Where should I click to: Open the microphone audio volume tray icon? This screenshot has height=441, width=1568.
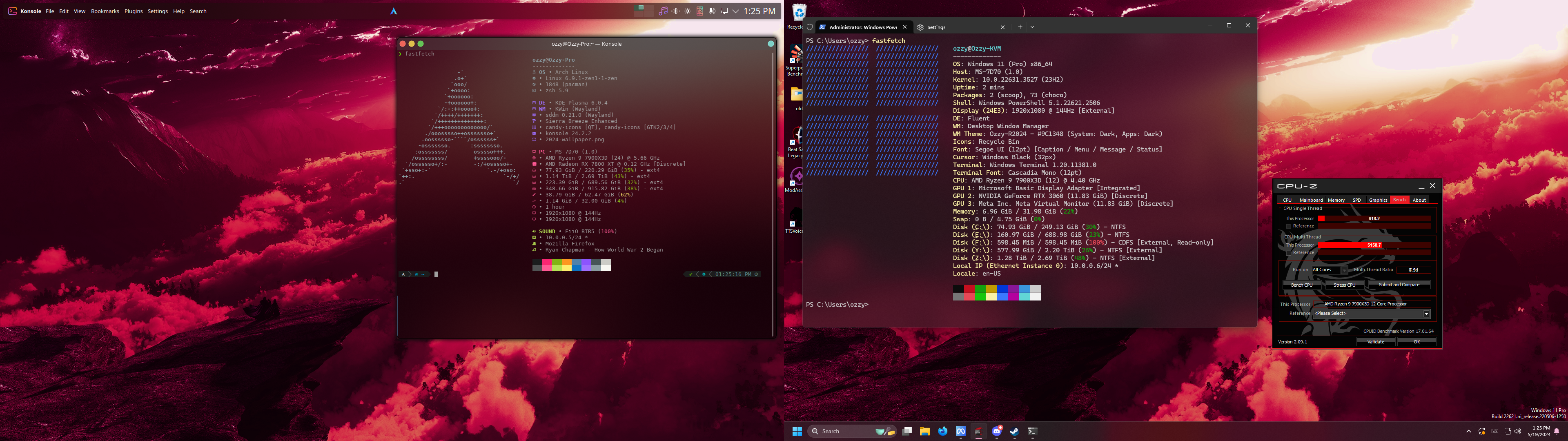click(x=712, y=11)
